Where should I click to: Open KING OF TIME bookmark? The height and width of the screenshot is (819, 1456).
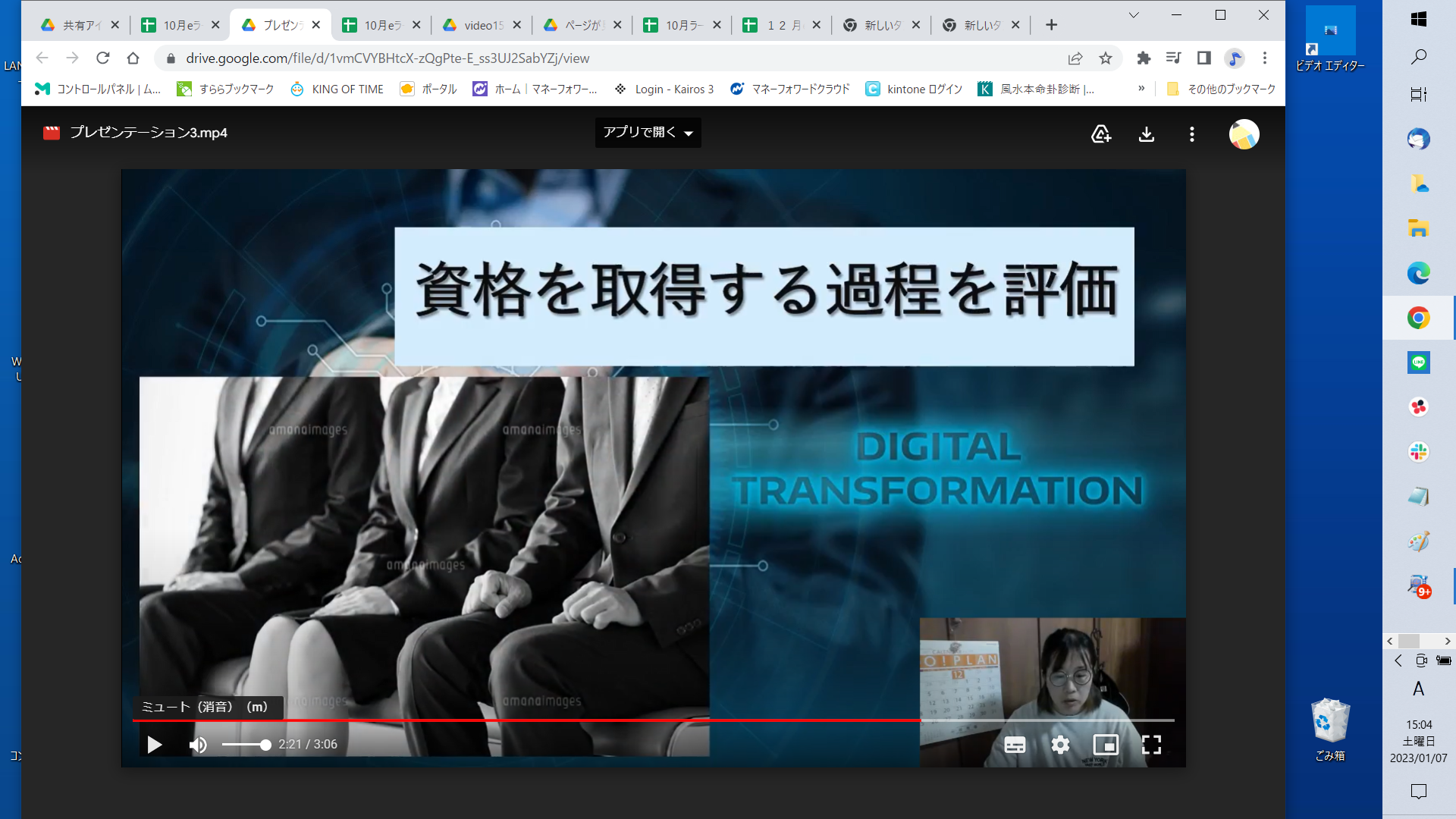pos(337,89)
